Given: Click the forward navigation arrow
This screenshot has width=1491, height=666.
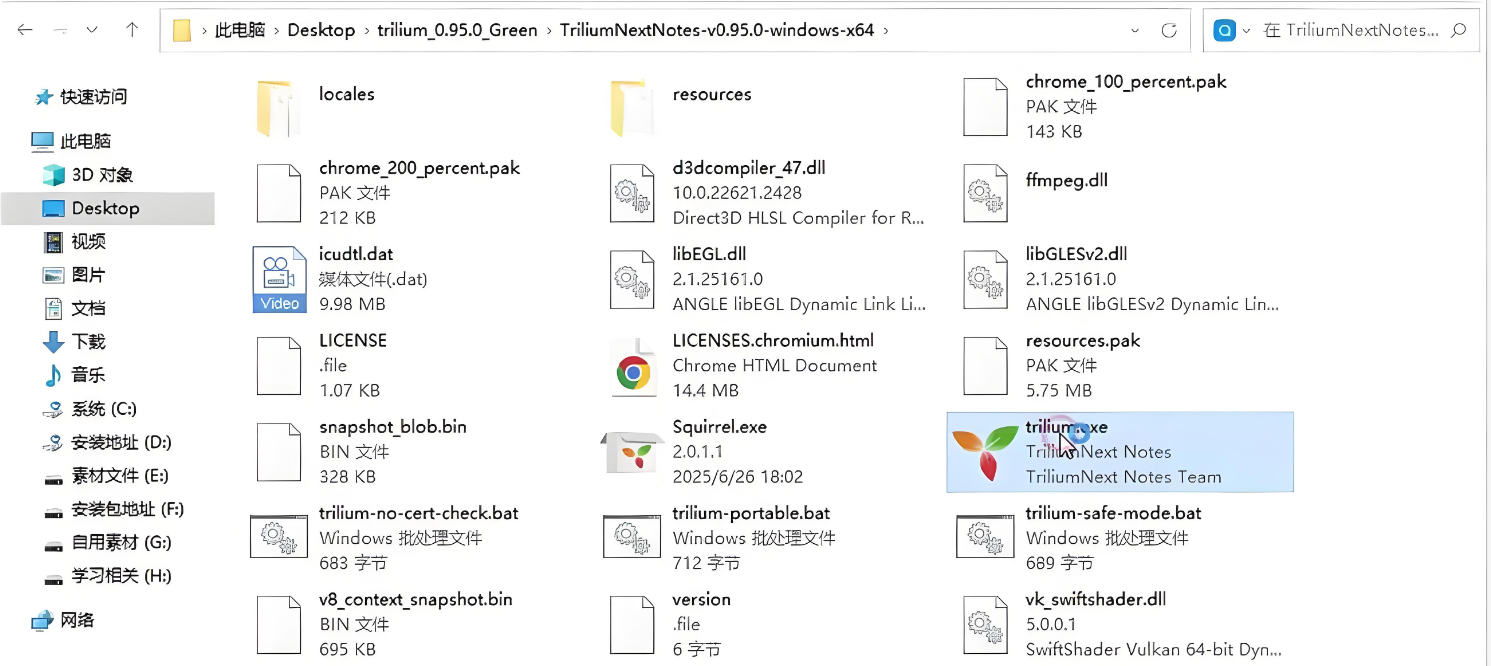Looking at the screenshot, I should click(60, 30).
